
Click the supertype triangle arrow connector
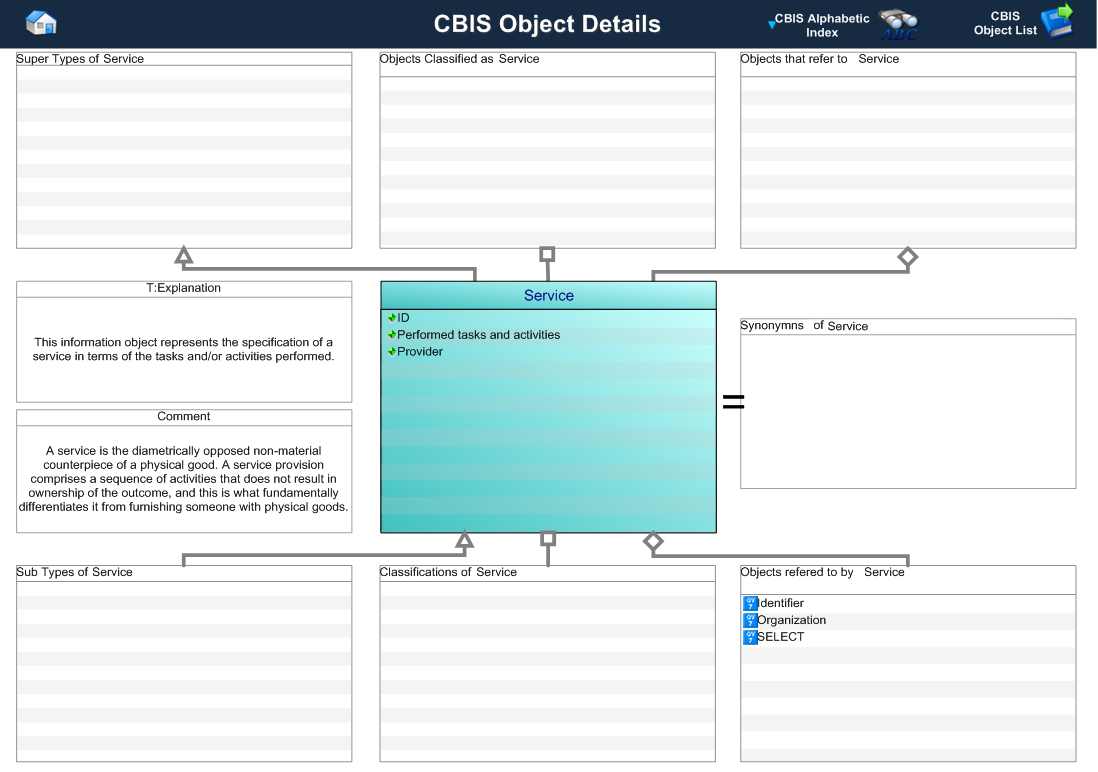[x=183, y=255]
